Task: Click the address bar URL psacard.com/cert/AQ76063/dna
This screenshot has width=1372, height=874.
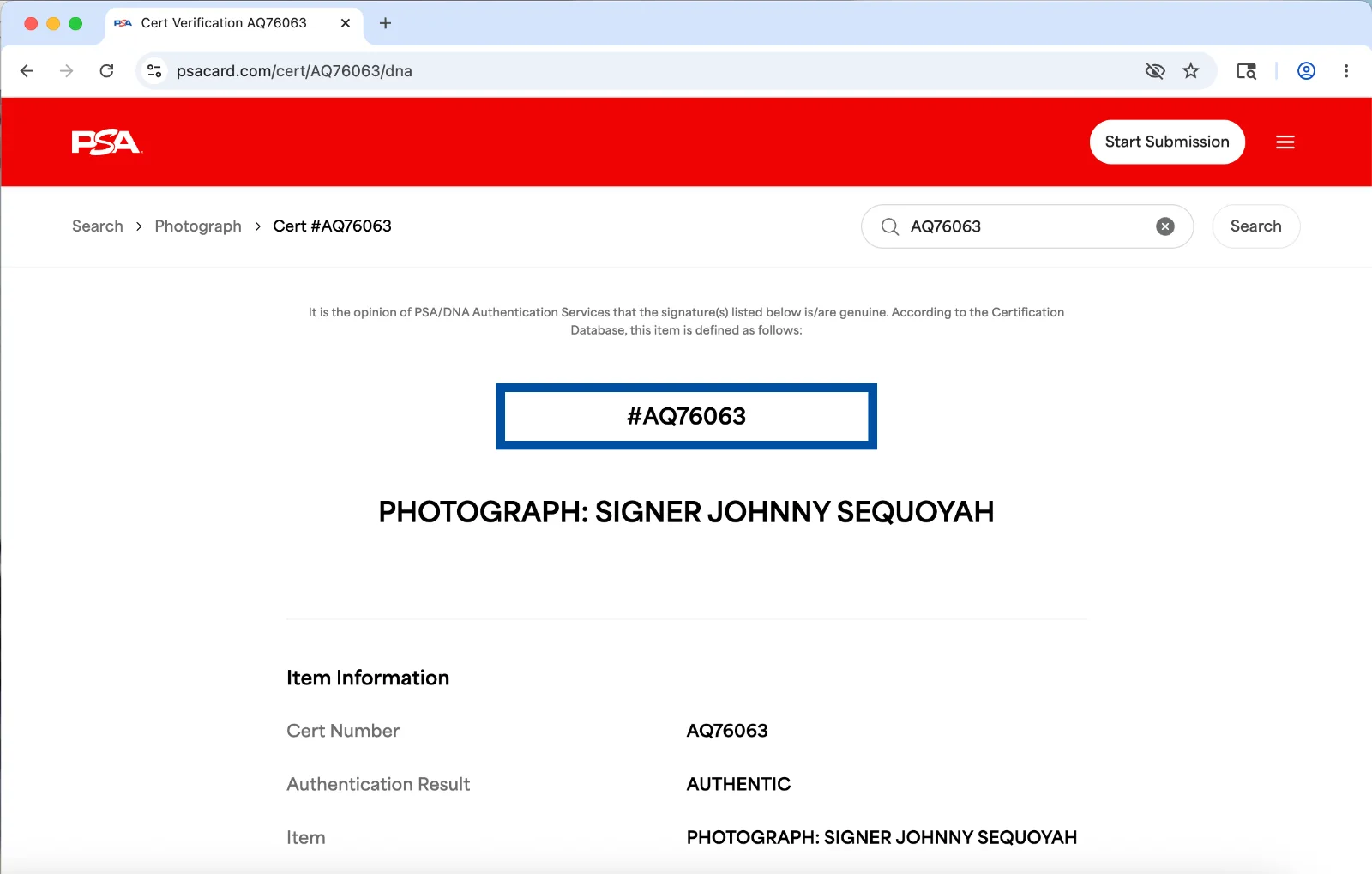Action: click(x=294, y=71)
